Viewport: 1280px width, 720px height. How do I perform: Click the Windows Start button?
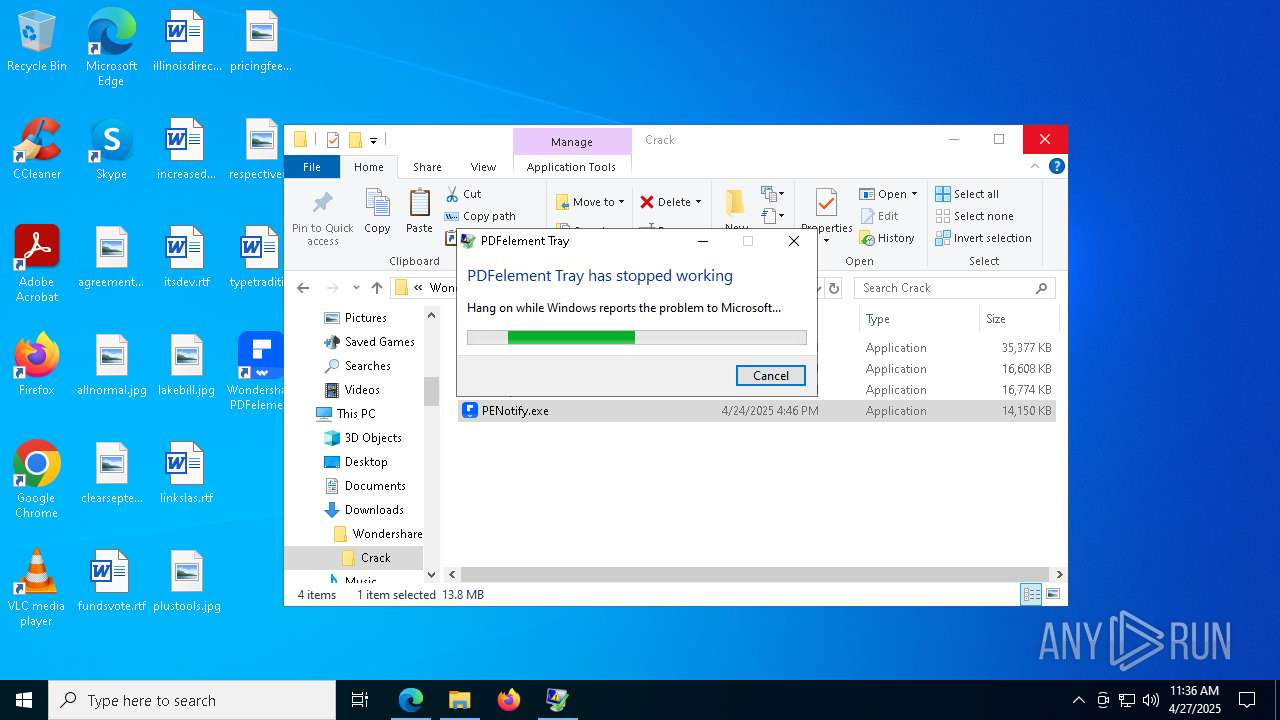tap(24, 700)
